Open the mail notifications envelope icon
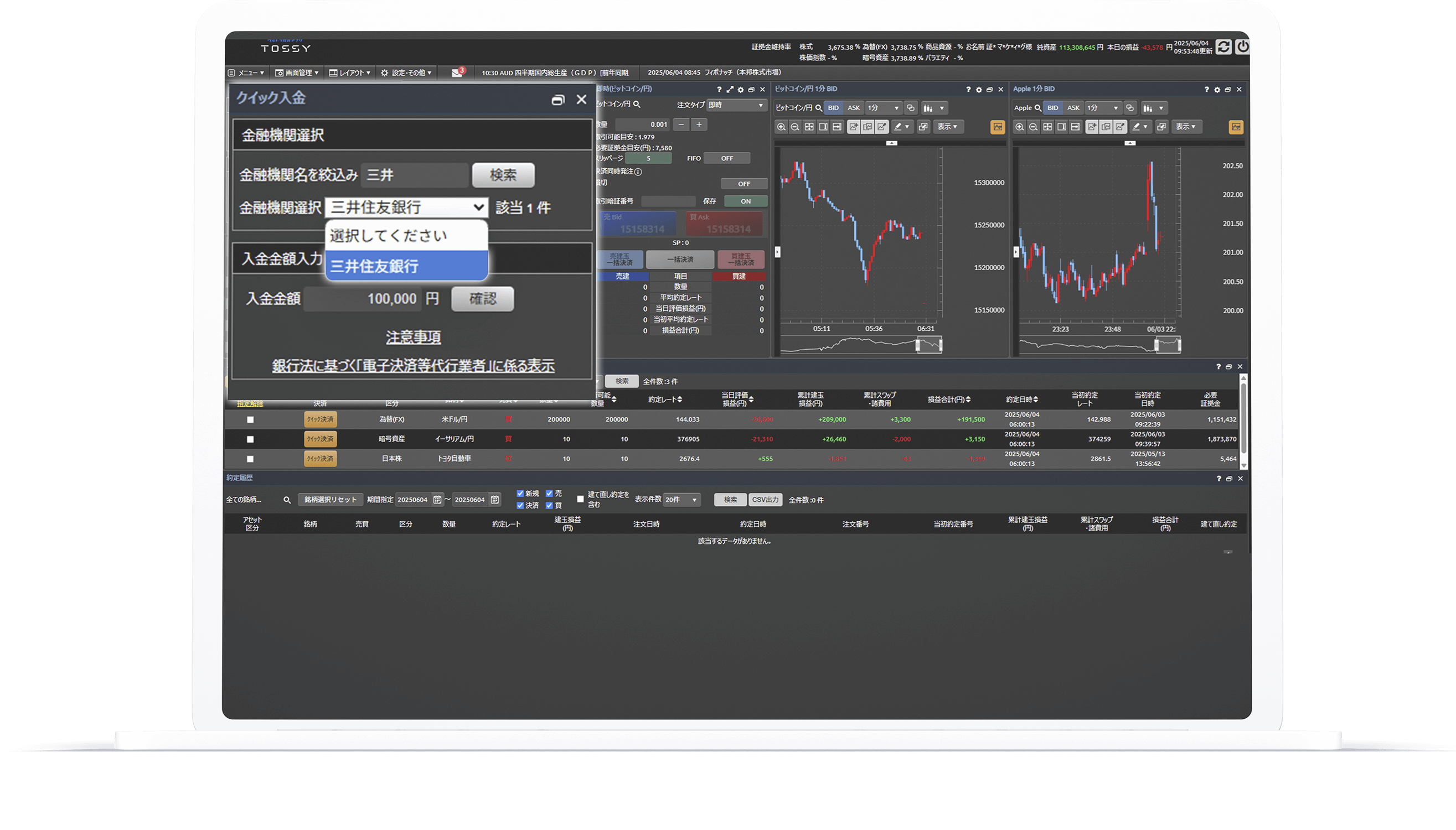The width and height of the screenshot is (1456, 830). tap(457, 73)
